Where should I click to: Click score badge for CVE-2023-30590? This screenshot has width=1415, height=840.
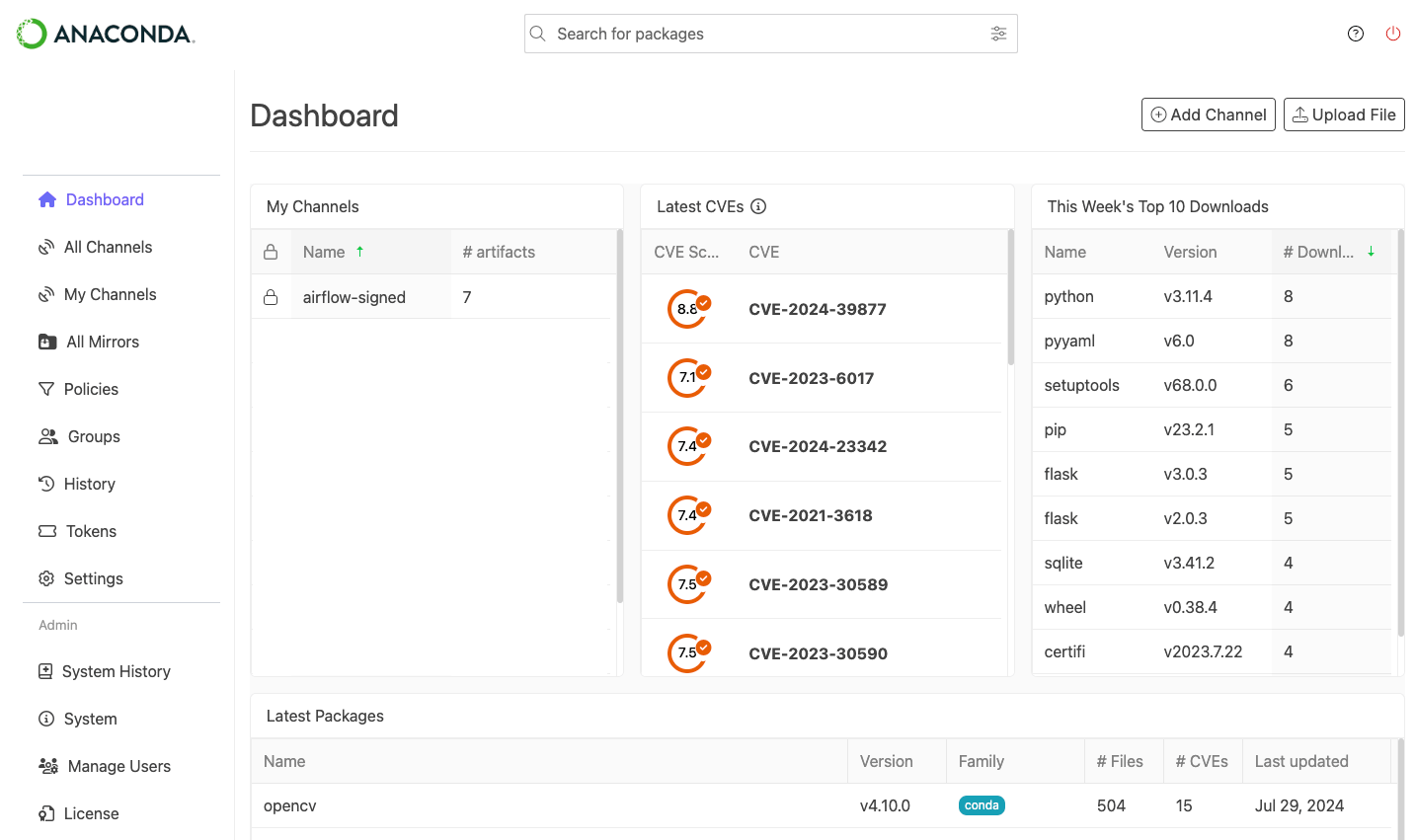[x=688, y=652]
